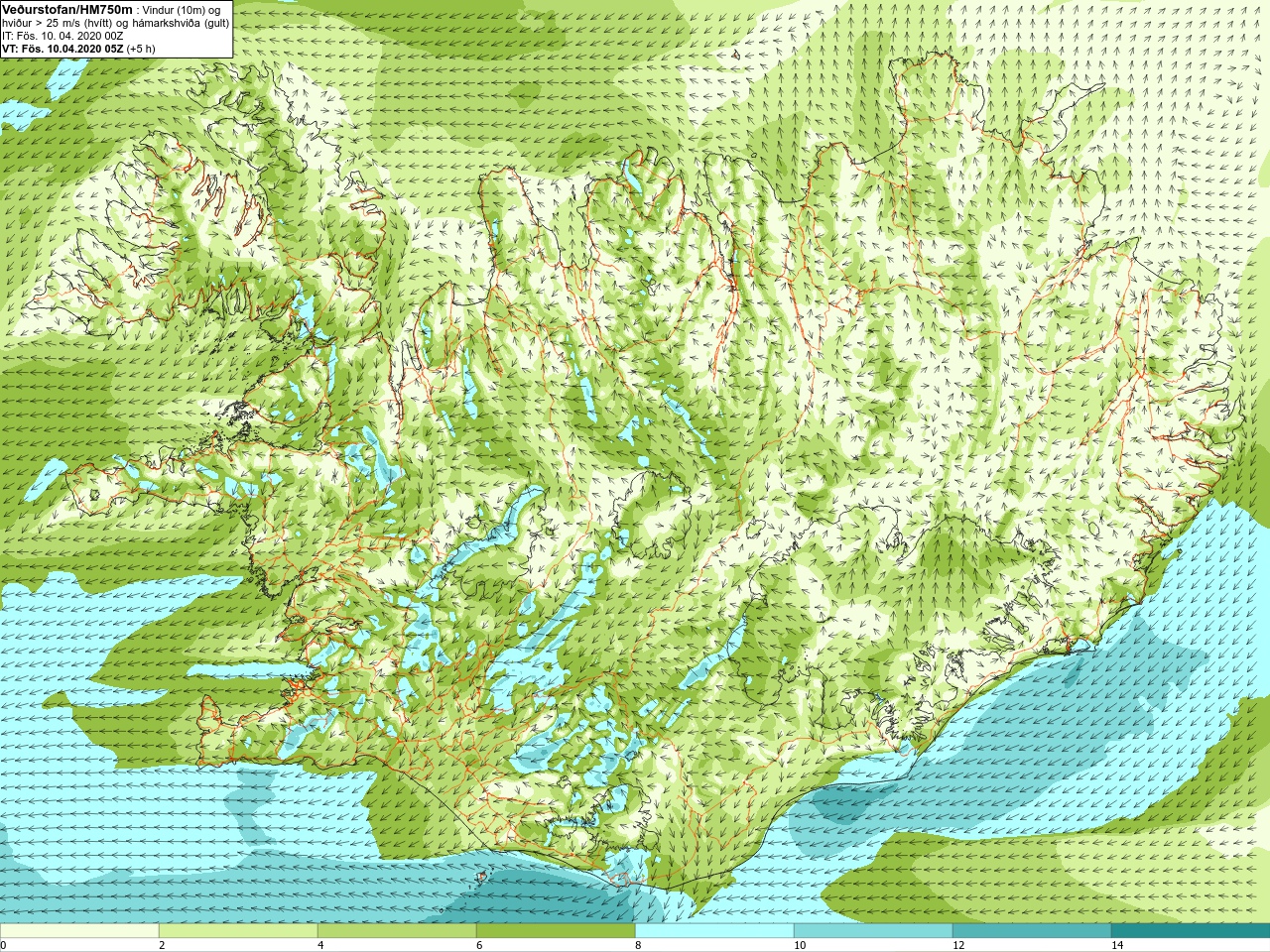This screenshot has width=1270, height=952.
Task: Select the light green 2–4 m/s swatch
Action: tap(238, 931)
